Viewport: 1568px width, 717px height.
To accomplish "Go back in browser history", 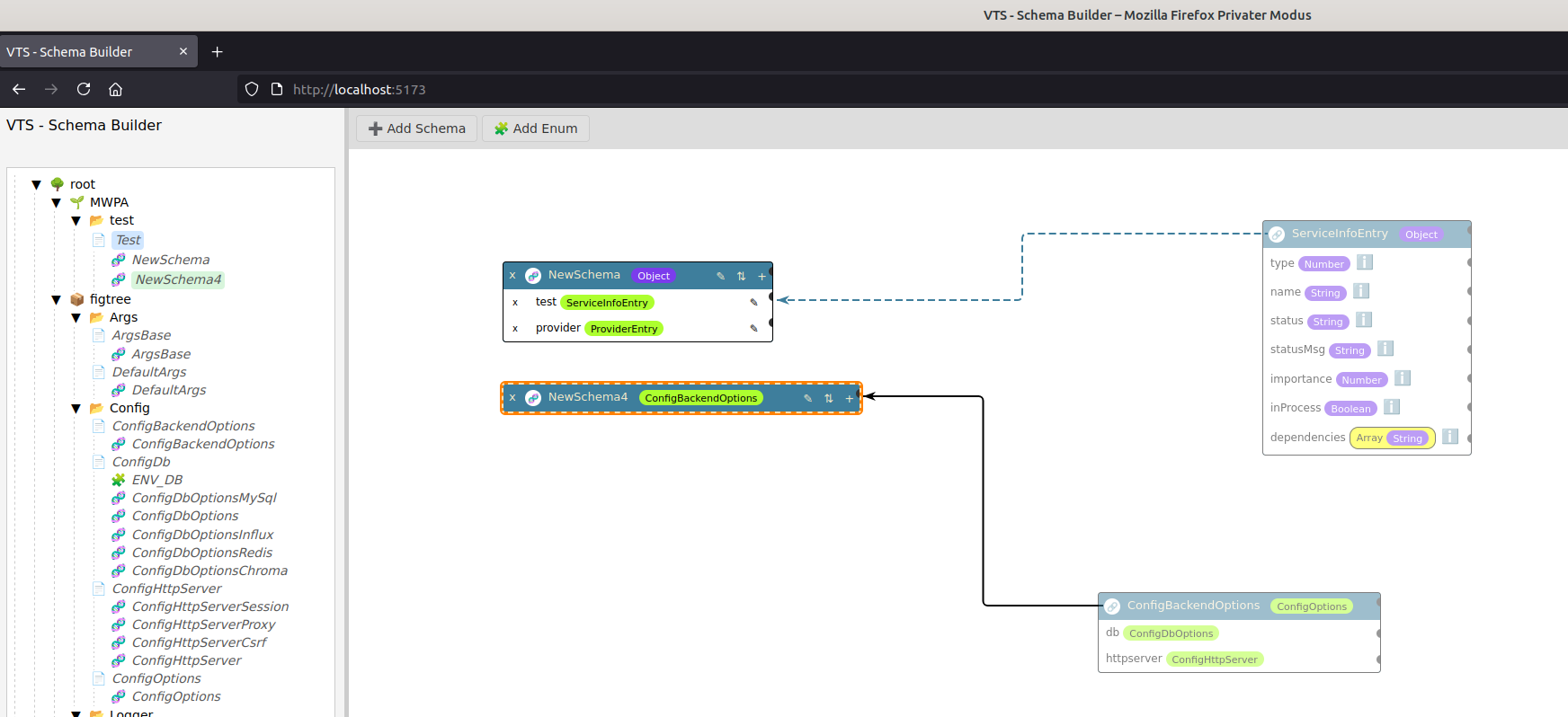I will (19, 89).
